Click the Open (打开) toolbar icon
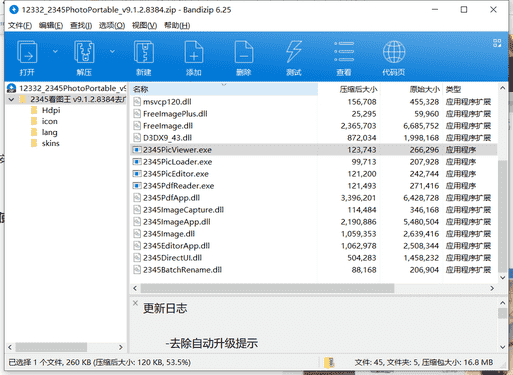This screenshot has height=375, width=513. click(x=27, y=52)
